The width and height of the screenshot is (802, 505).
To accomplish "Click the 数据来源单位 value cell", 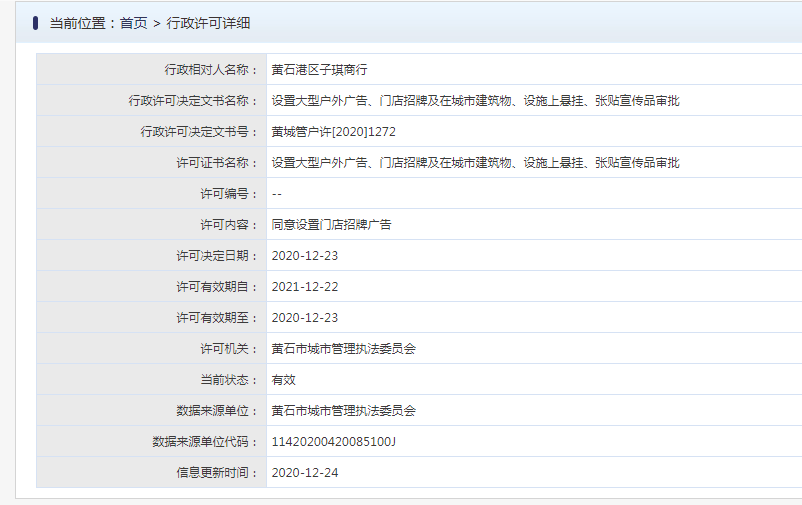I will pos(534,410).
